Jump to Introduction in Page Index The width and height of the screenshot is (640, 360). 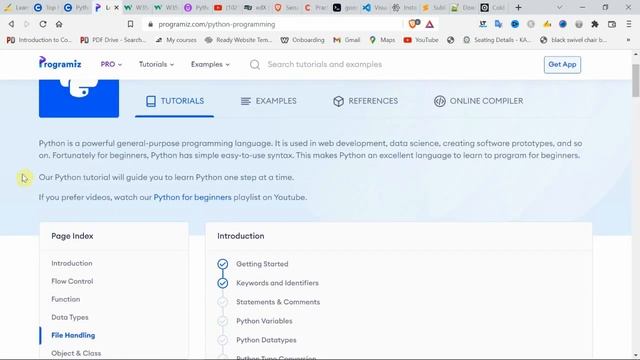(x=72, y=263)
